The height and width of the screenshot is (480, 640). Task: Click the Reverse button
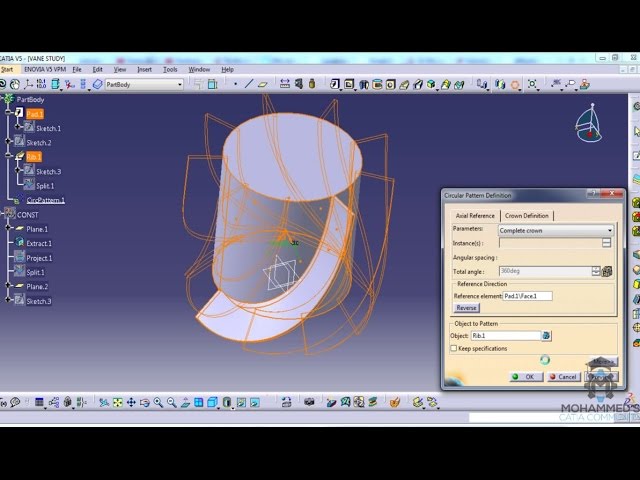click(466, 308)
